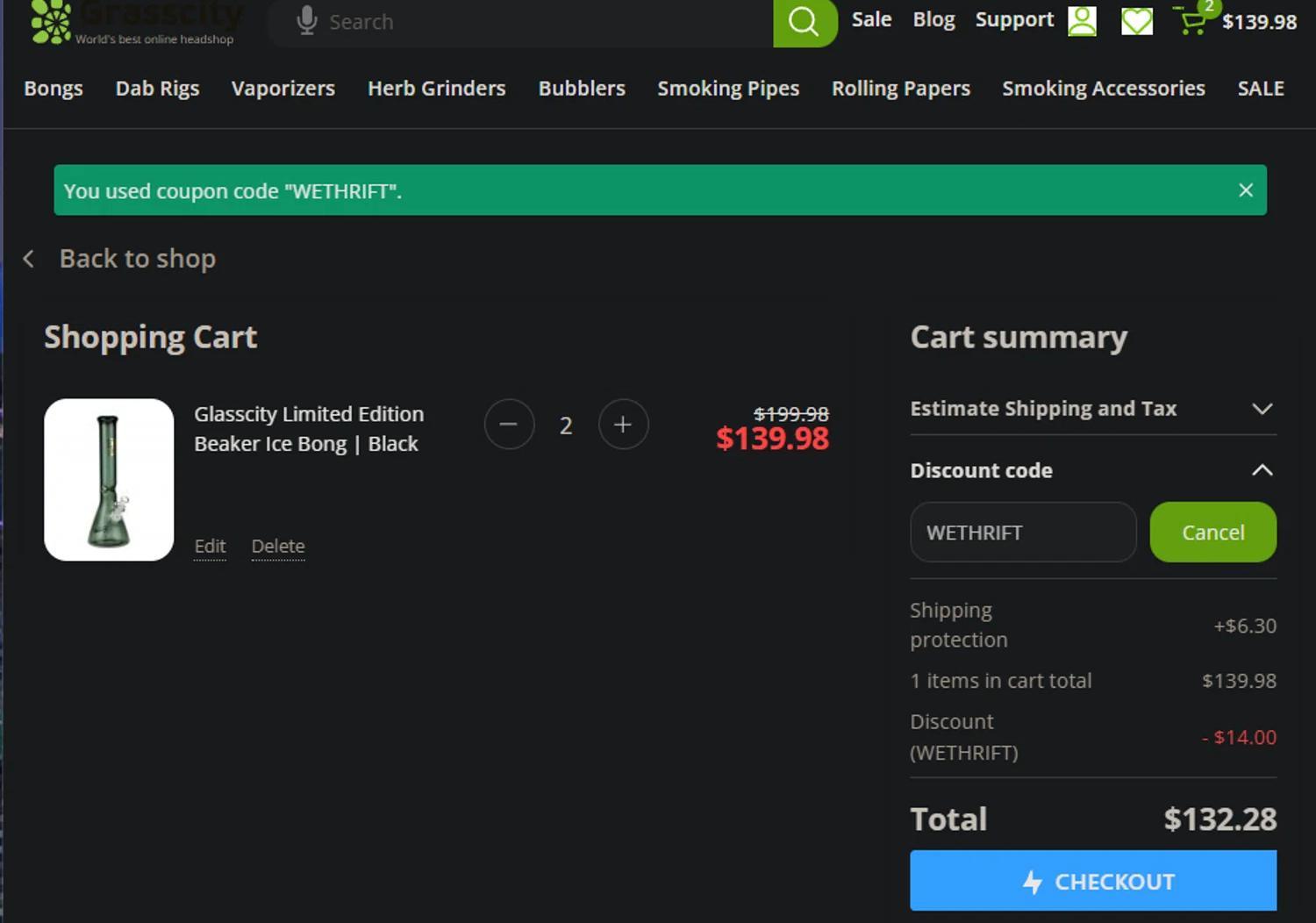Close the coupon code notification
This screenshot has height=923, width=1316.
(1245, 190)
